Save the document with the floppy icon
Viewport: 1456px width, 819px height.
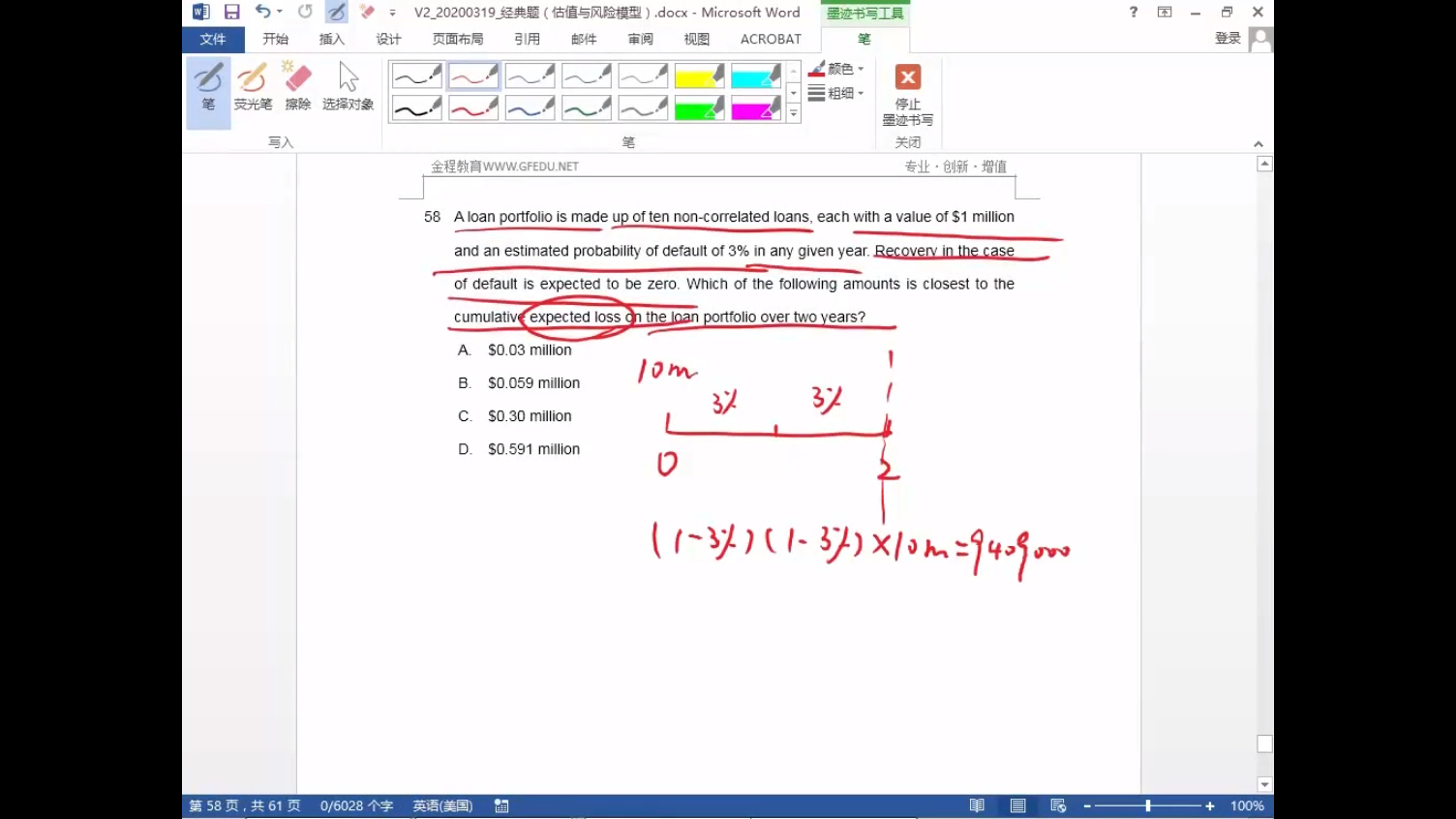click(x=231, y=12)
